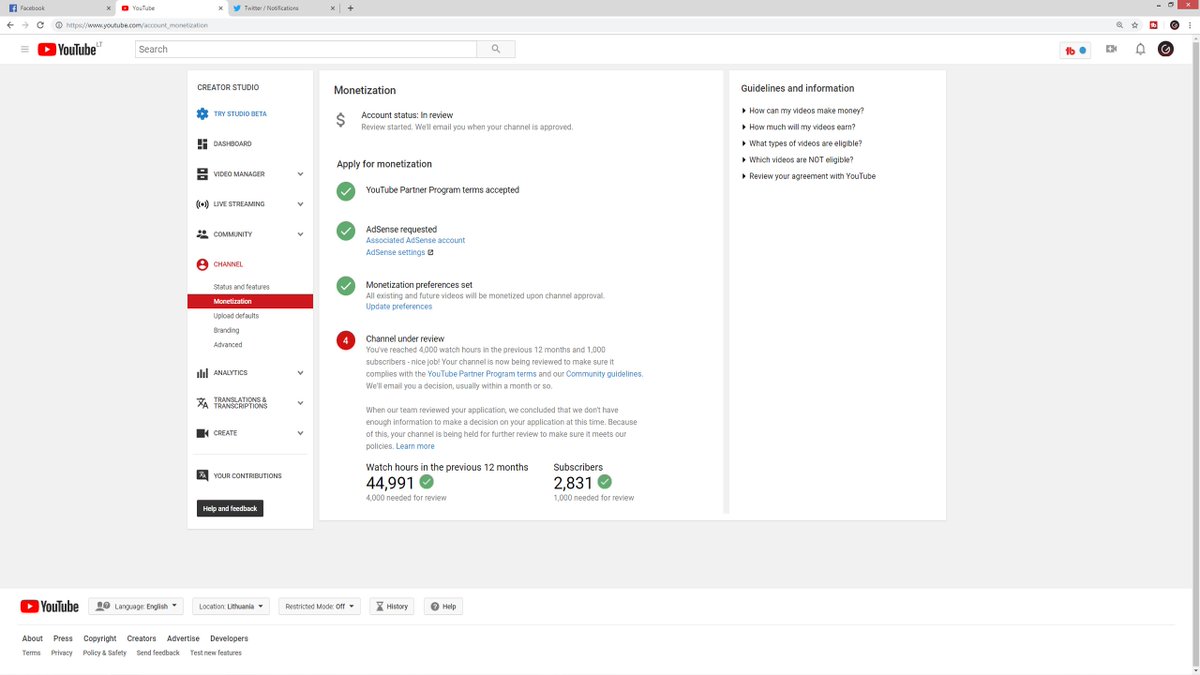The height and width of the screenshot is (675, 1200).
Task: Click the green checkmark beside subscribers count
Action: (604, 482)
